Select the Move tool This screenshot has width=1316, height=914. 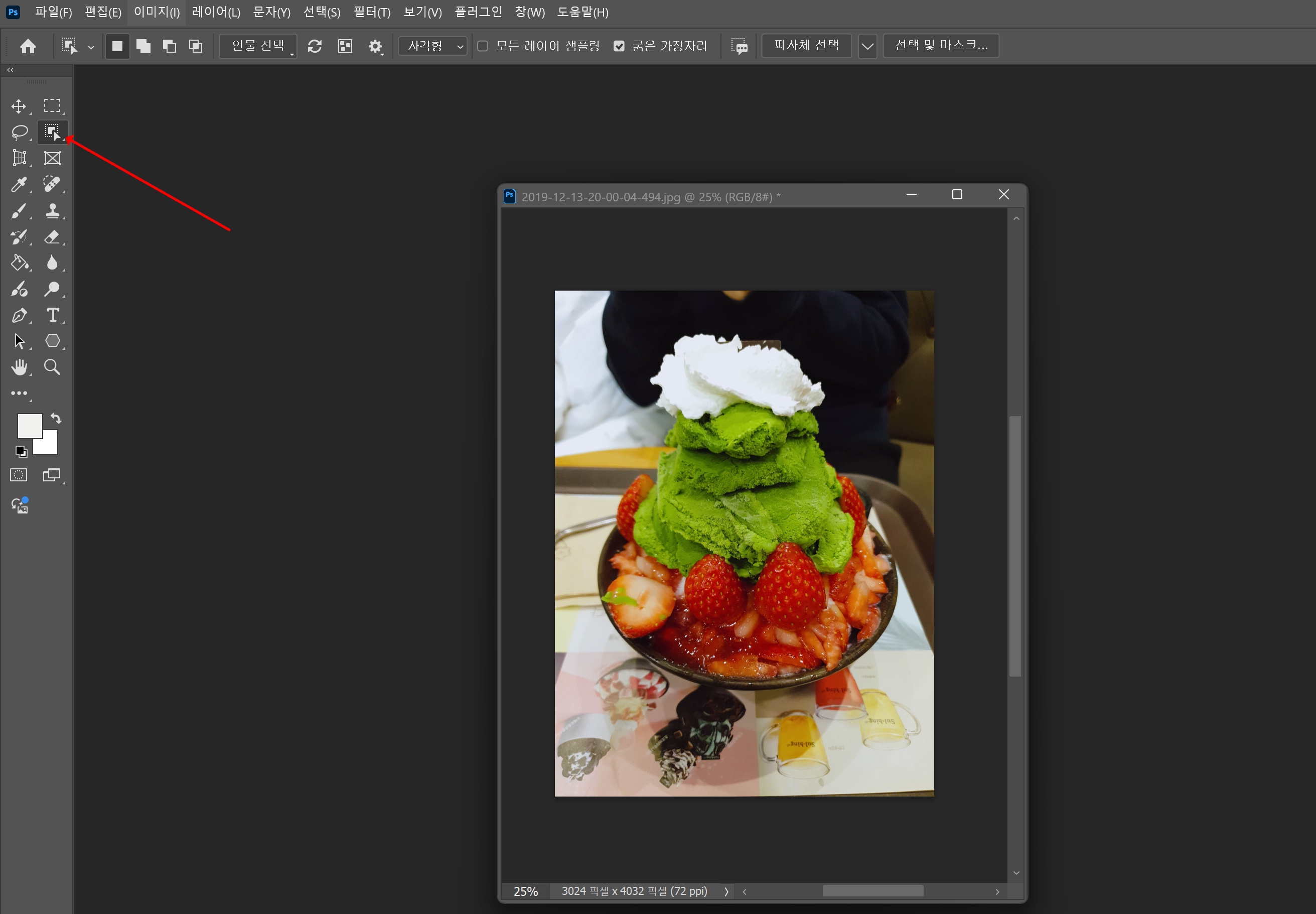(19, 106)
